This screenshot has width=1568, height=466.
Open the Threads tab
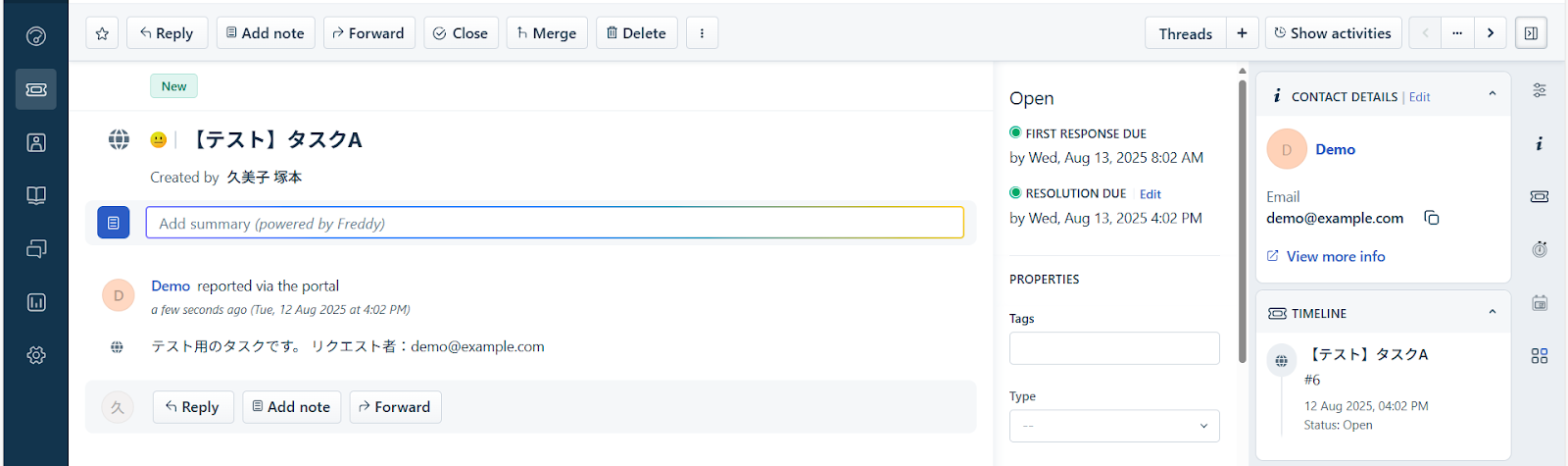pos(1185,33)
